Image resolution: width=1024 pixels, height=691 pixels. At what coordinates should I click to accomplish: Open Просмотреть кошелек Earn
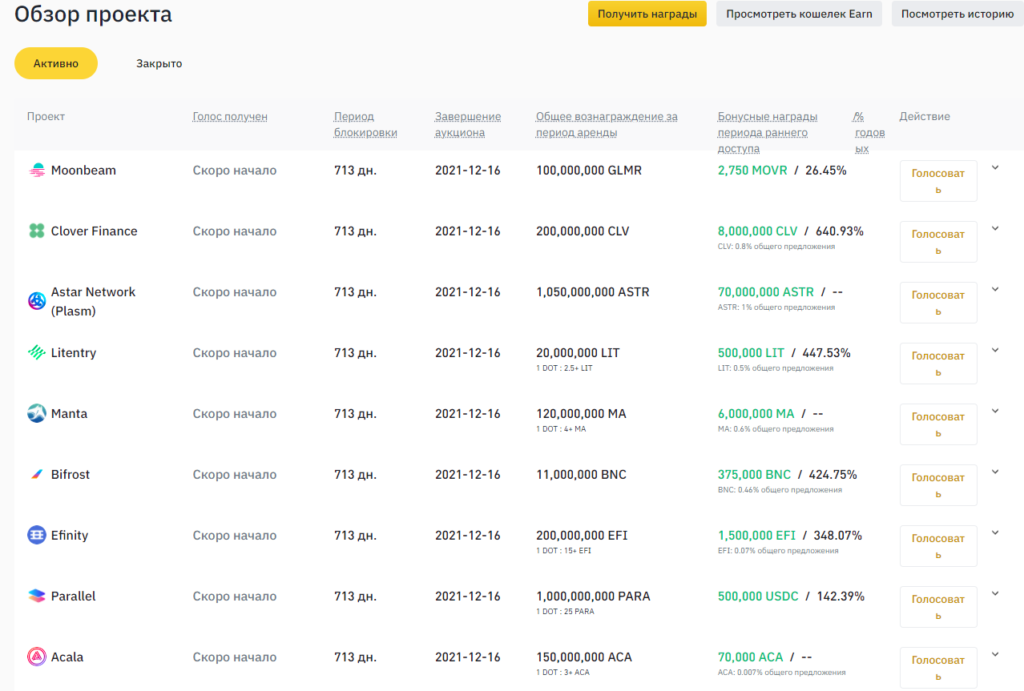point(798,14)
